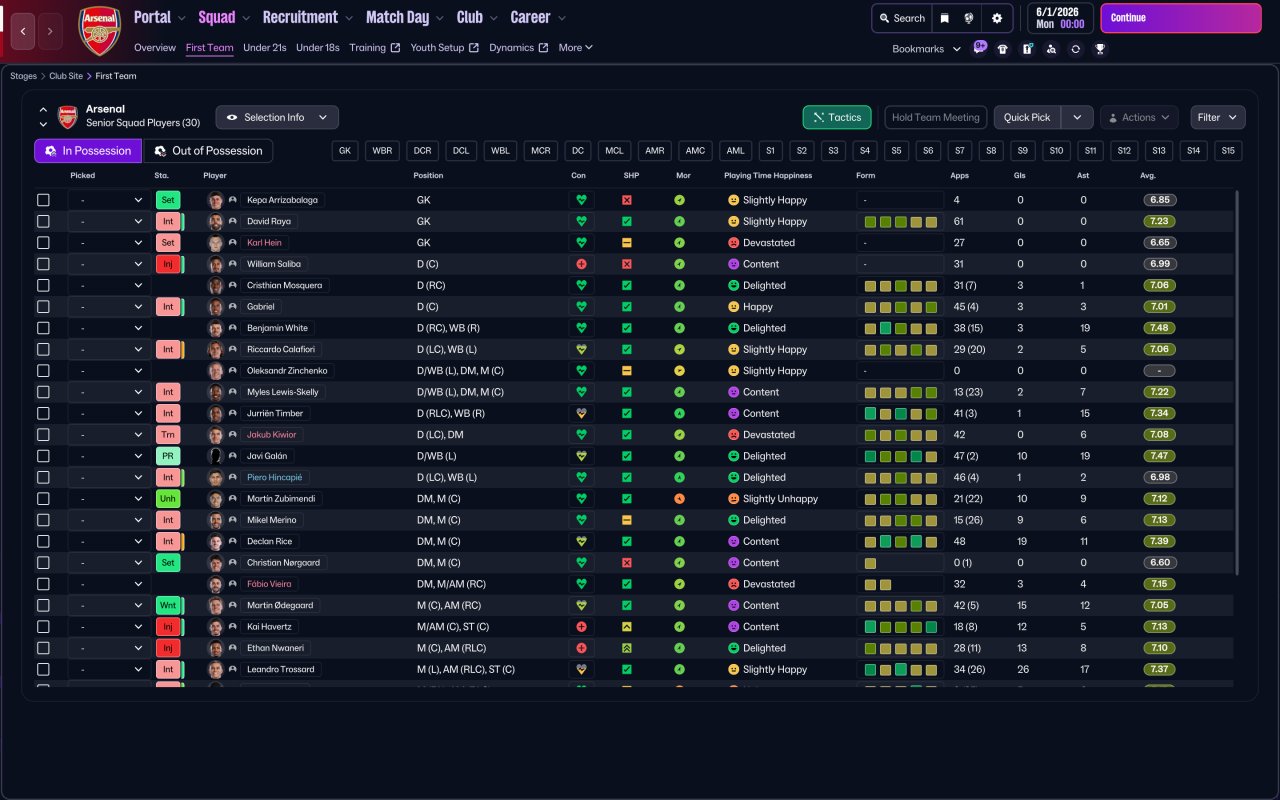Tick the checkbox for Leandro Trossard

click(43, 669)
